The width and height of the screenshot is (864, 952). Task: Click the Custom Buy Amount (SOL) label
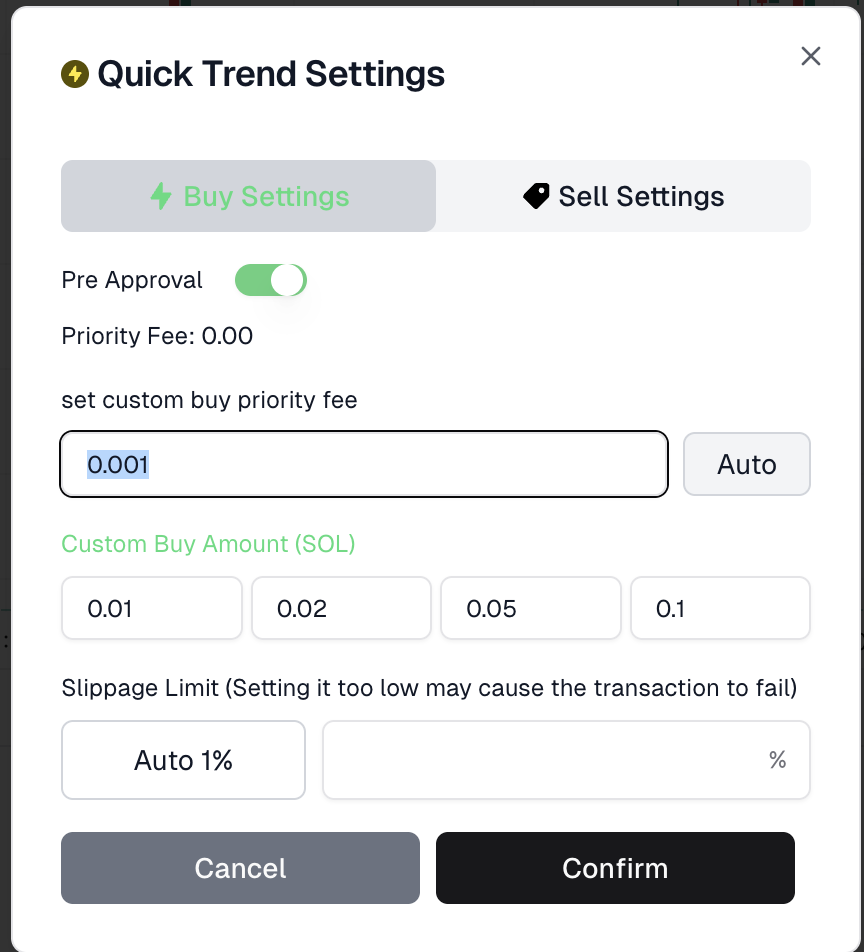(x=208, y=544)
